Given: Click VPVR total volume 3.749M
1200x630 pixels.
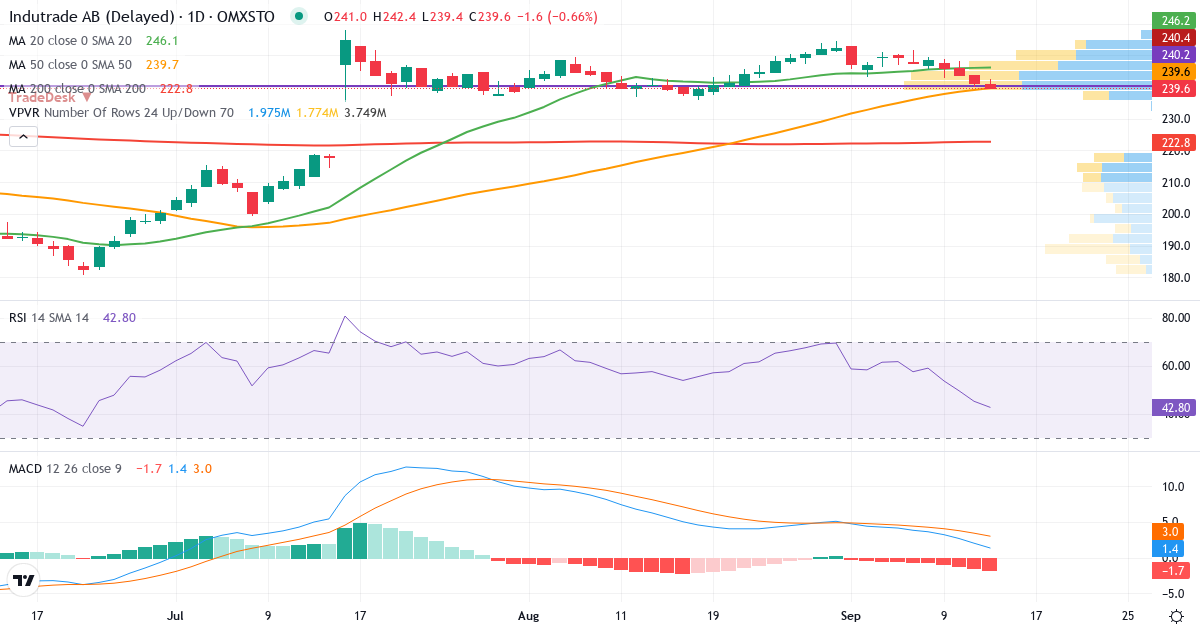Looking at the screenshot, I should pyautogui.click(x=365, y=113).
